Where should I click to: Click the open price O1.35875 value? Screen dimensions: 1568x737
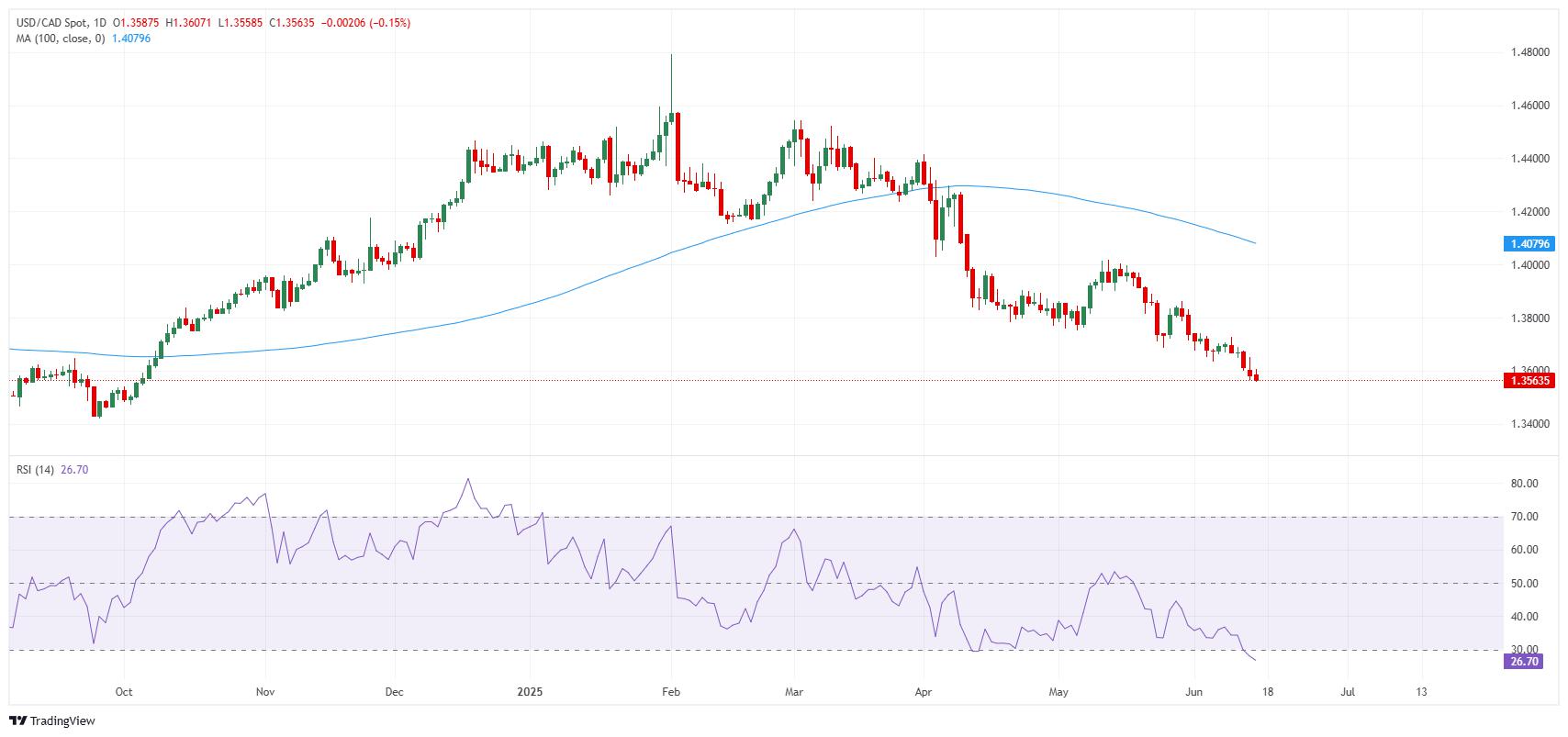pos(138,23)
